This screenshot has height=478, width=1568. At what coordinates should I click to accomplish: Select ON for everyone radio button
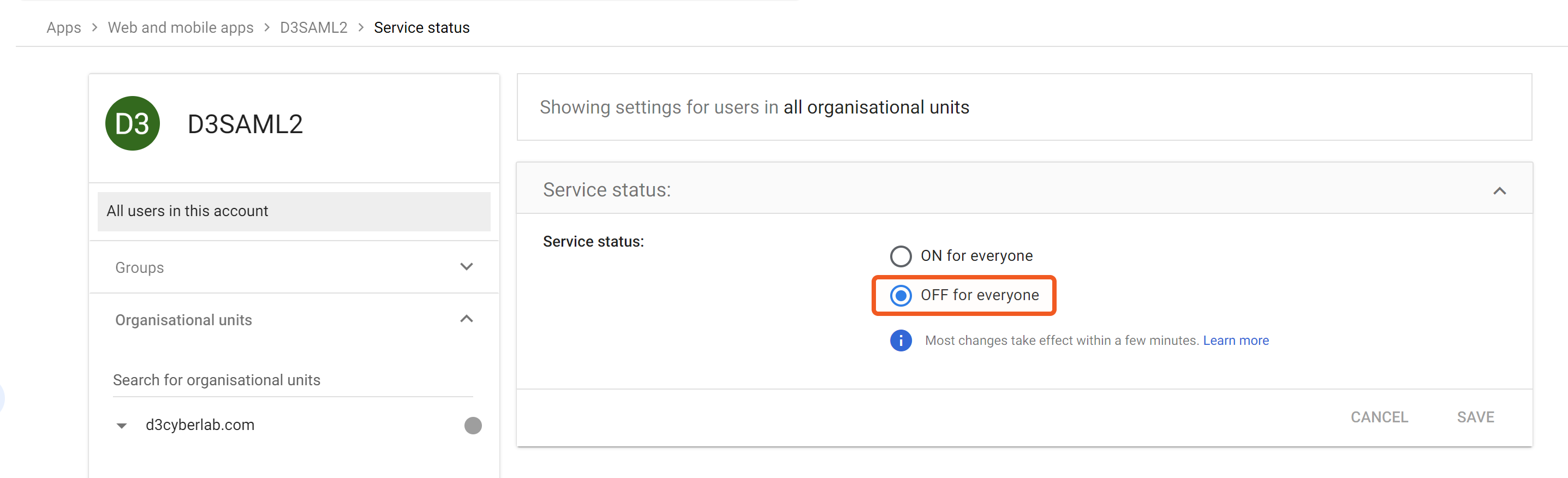[901, 256]
